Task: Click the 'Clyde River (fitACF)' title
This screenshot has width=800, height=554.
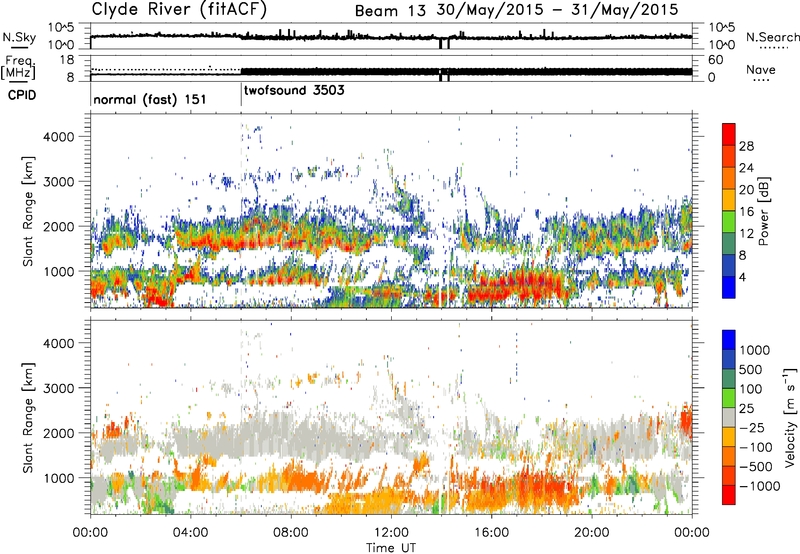Action: (179, 9)
